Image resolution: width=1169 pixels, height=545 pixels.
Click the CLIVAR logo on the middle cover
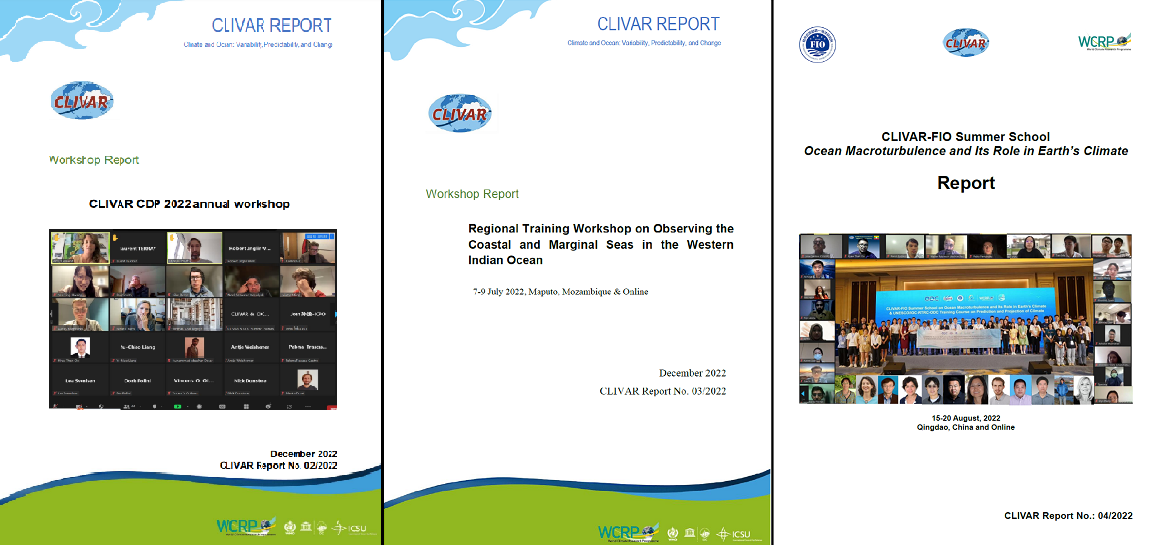[x=459, y=113]
